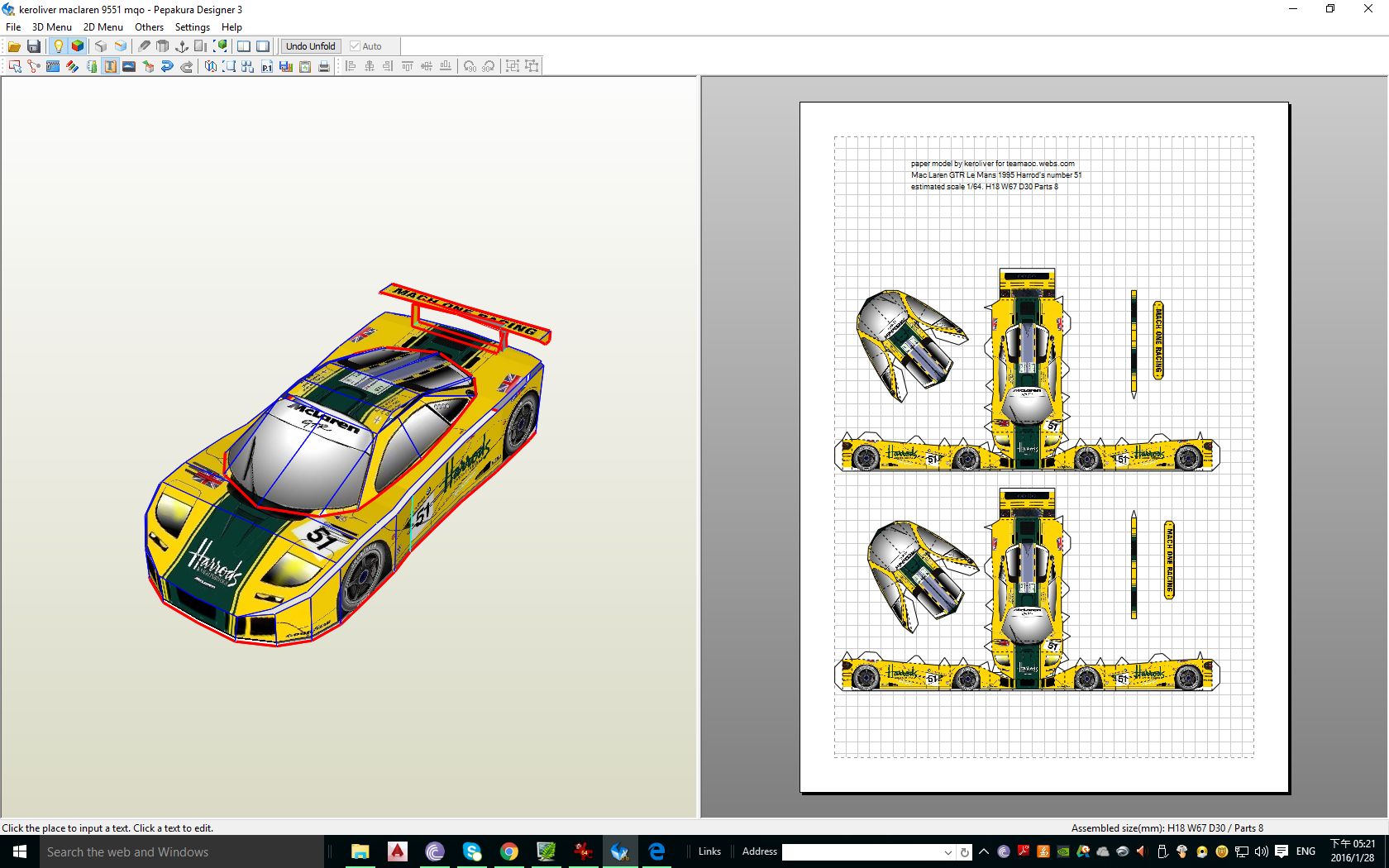Screen dimensions: 1389x868
Task: Click the Links toolbar label in taskbar
Action: [709, 851]
